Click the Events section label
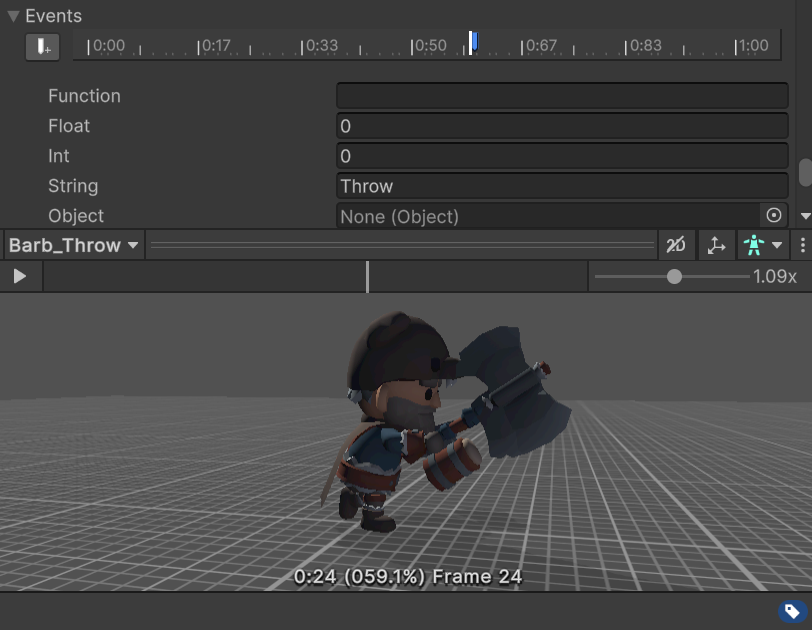Viewport: 812px width, 630px height. coord(53,16)
